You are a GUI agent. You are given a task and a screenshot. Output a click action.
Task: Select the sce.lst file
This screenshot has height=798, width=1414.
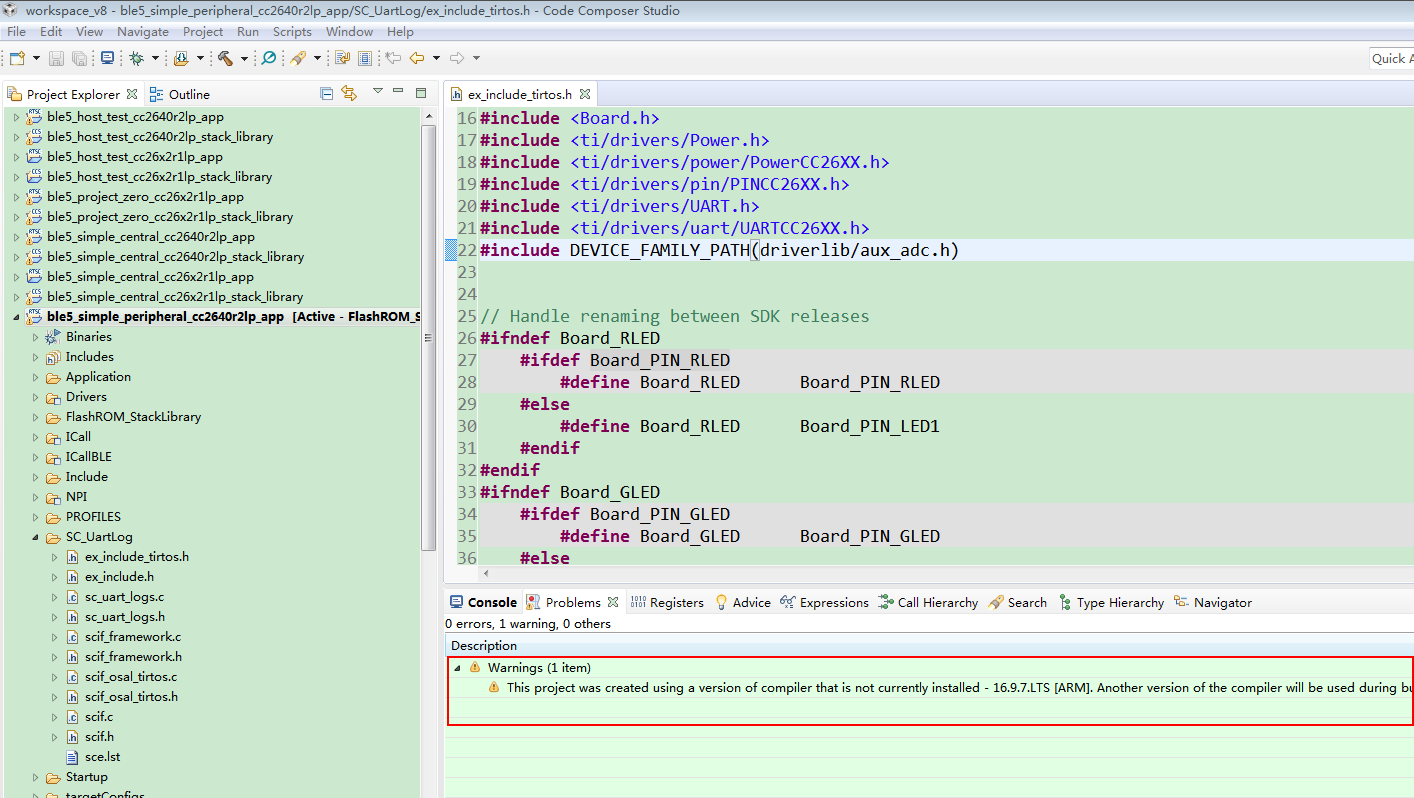[x=102, y=757]
